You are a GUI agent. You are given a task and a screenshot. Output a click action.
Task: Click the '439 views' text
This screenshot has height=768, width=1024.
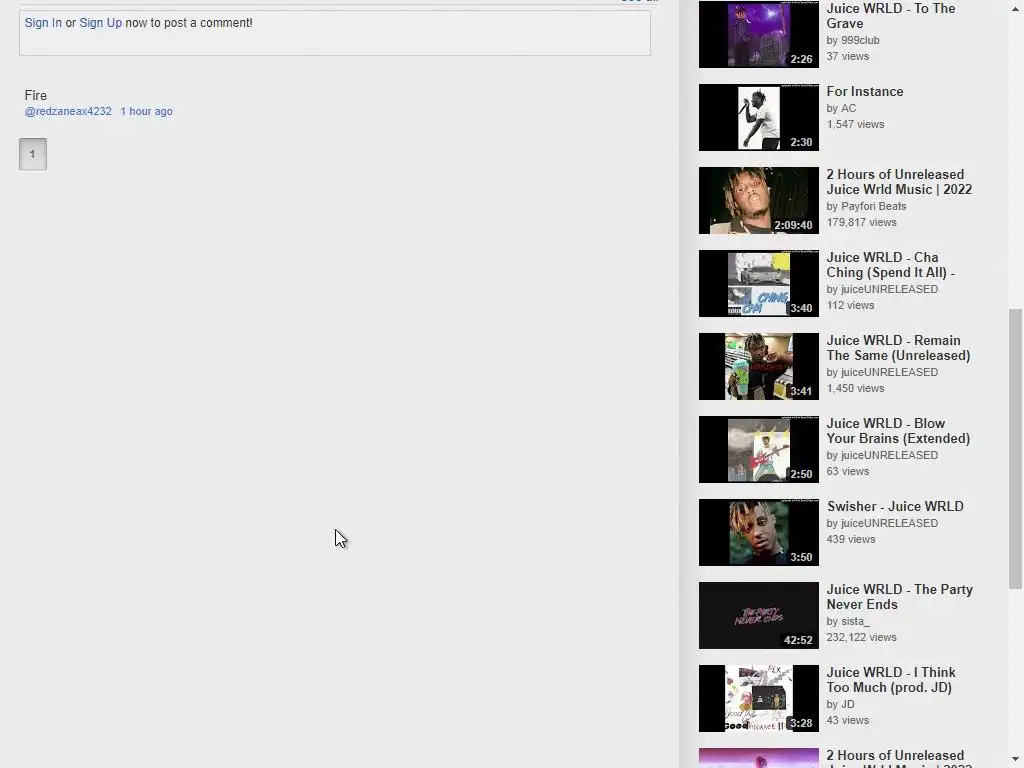point(851,539)
